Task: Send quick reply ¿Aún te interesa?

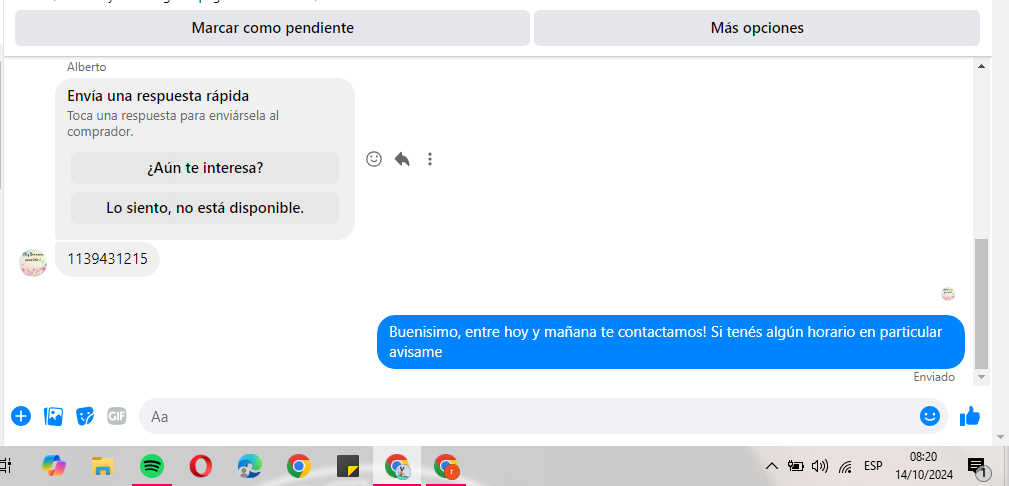Action: [x=205, y=168]
